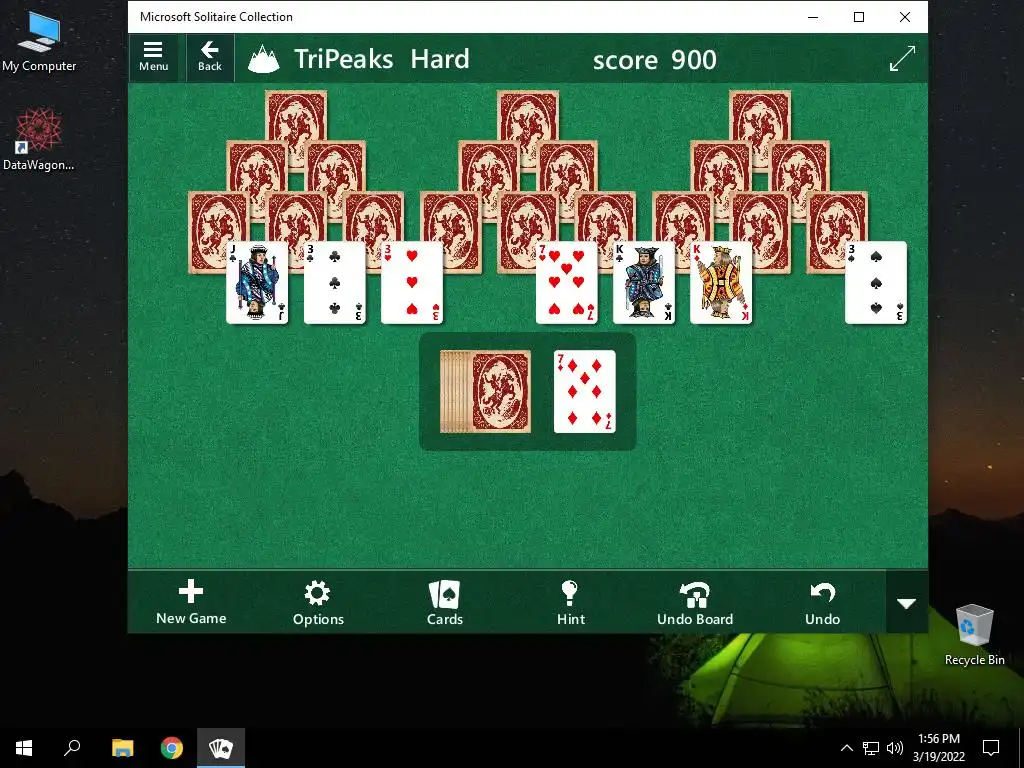This screenshot has height=768, width=1024.
Task: Select the King of diamonds card
Action: [721, 282]
